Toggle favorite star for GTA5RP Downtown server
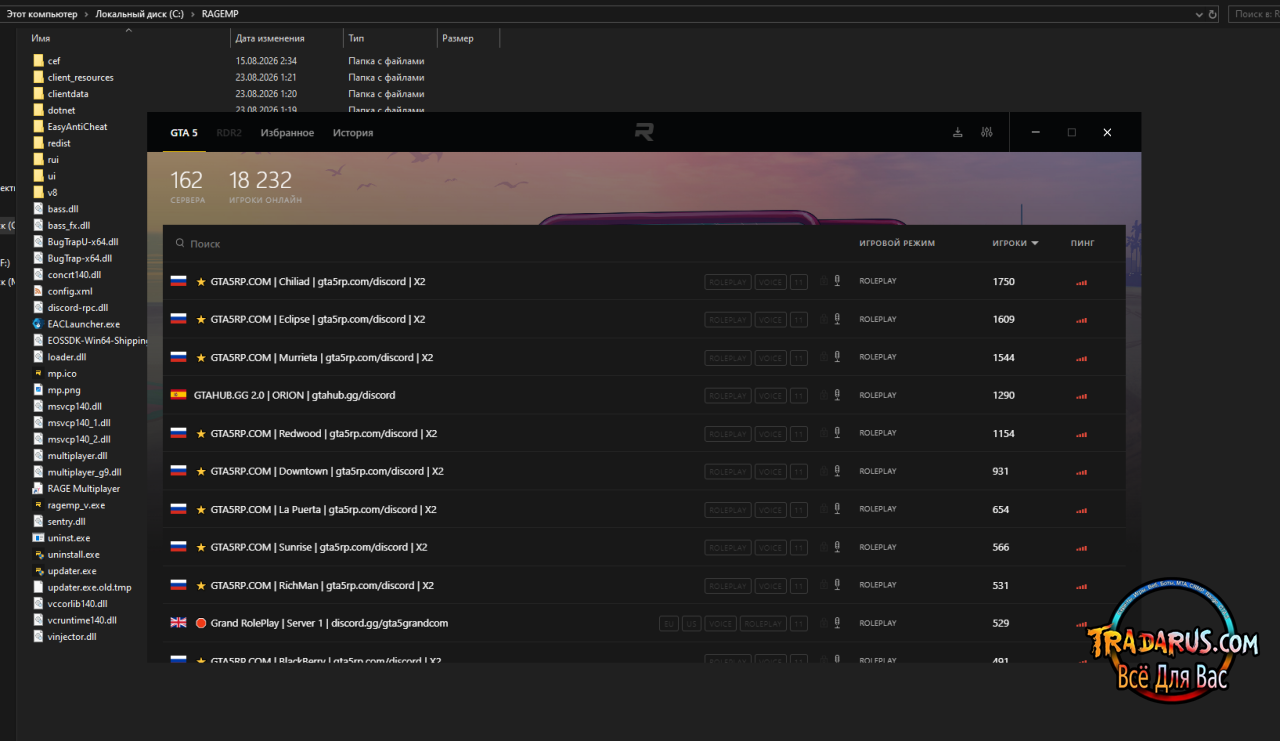 (x=201, y=472)
